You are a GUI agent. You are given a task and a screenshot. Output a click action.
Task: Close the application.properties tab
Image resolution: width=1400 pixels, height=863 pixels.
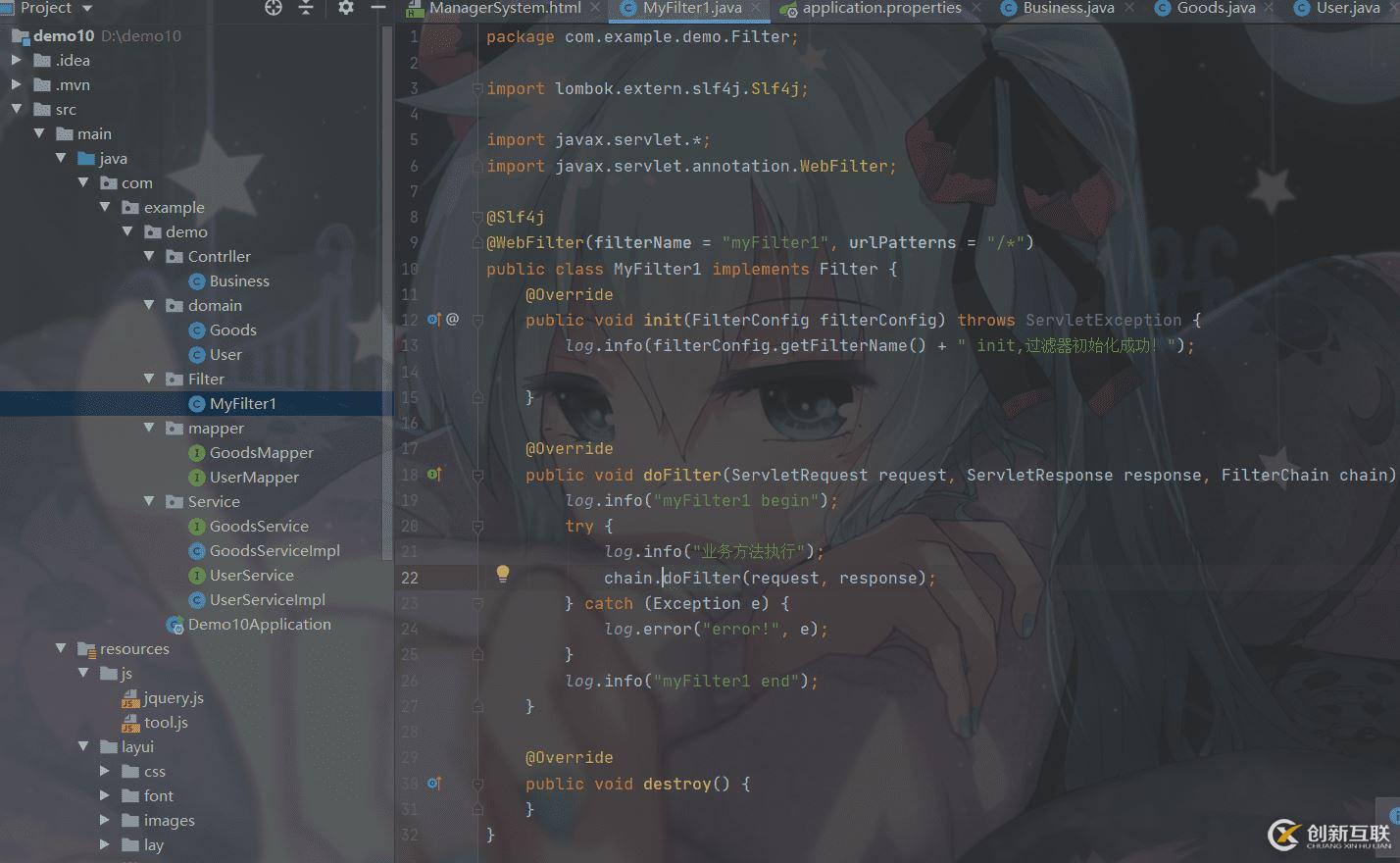pos(975,8)
